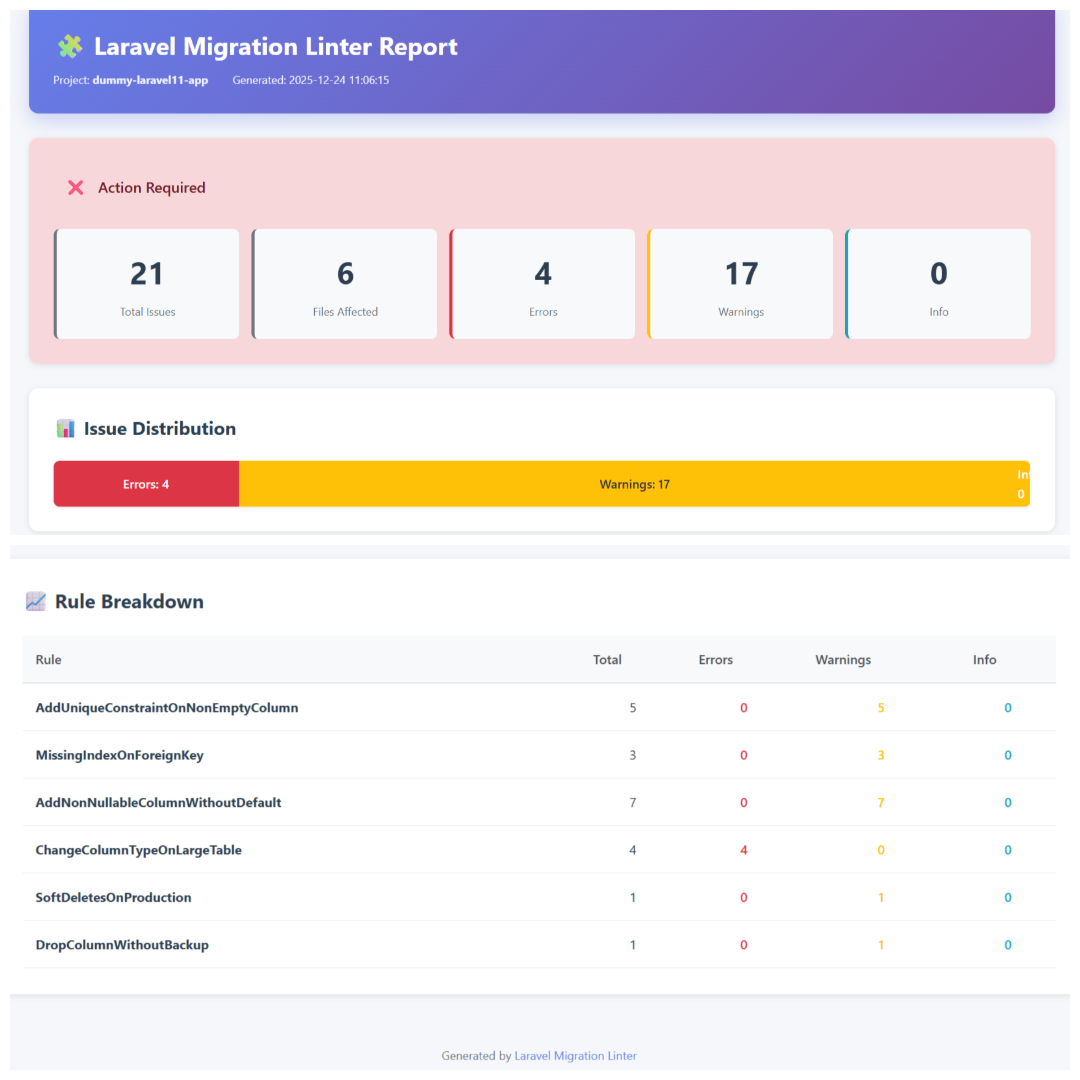The image size is (1080, 1080).
Task: Open the Laravel Migration Linter footer link
Action: 575,1056
